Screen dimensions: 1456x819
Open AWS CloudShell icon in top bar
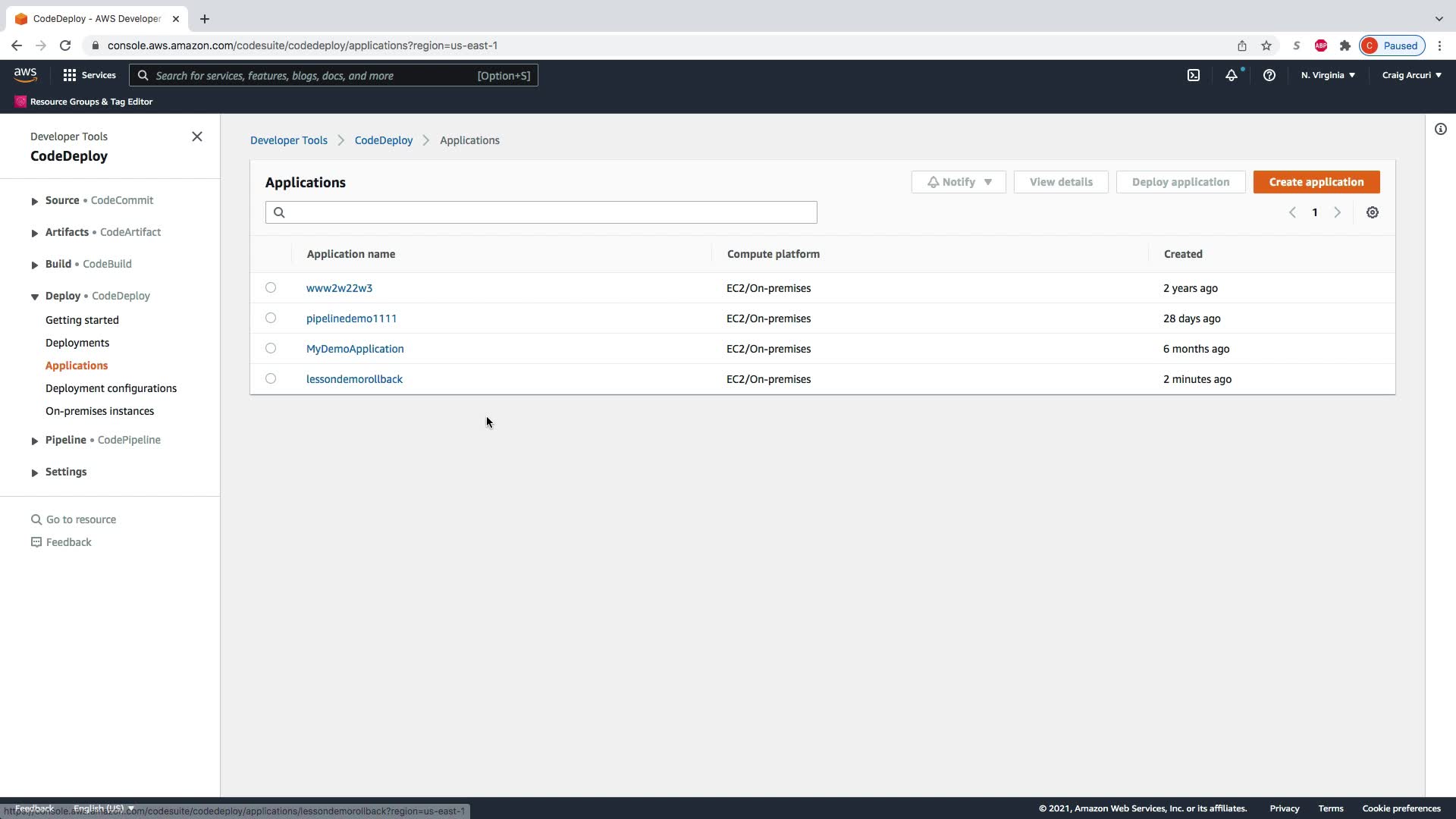pyautogui.click(x=1194, y=75)
